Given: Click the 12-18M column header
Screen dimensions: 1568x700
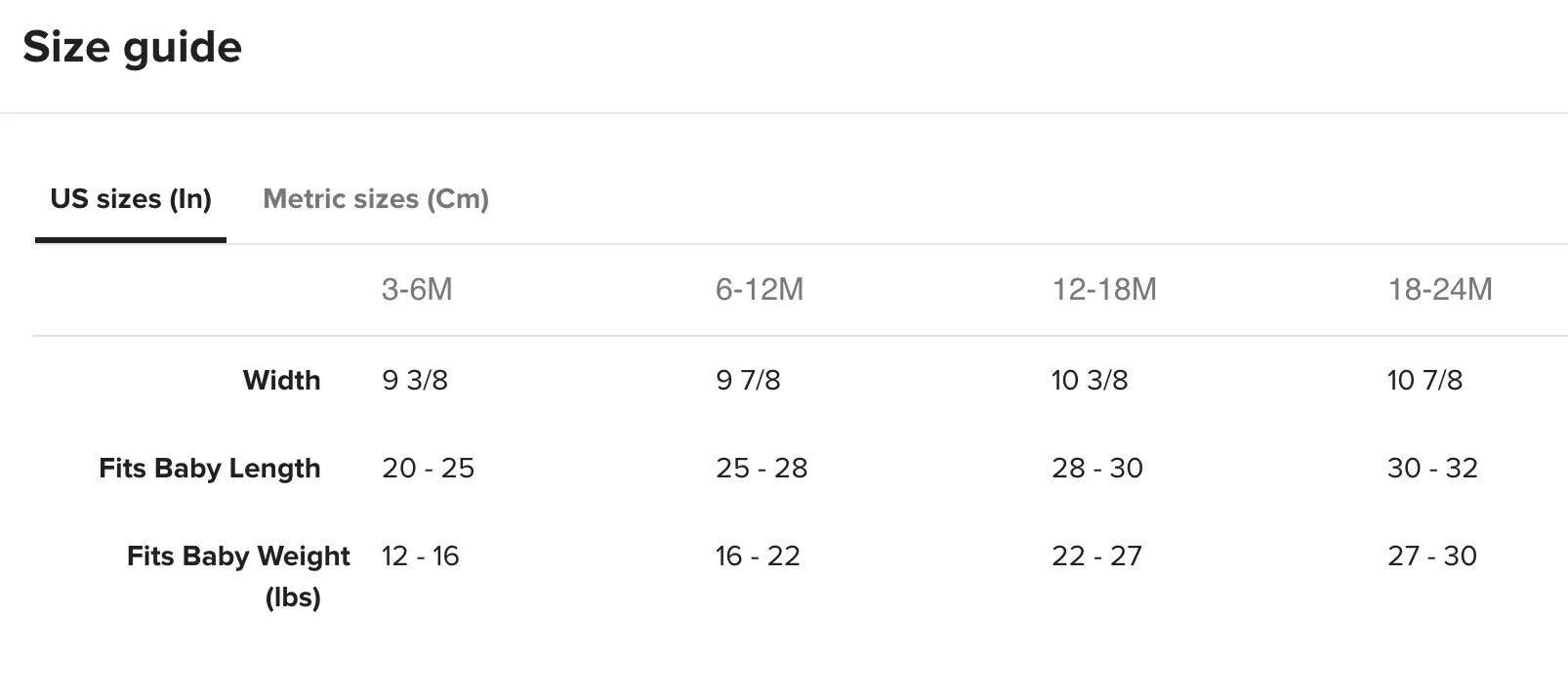Looking at the screenshot, I should click(x=1104, y=289).
